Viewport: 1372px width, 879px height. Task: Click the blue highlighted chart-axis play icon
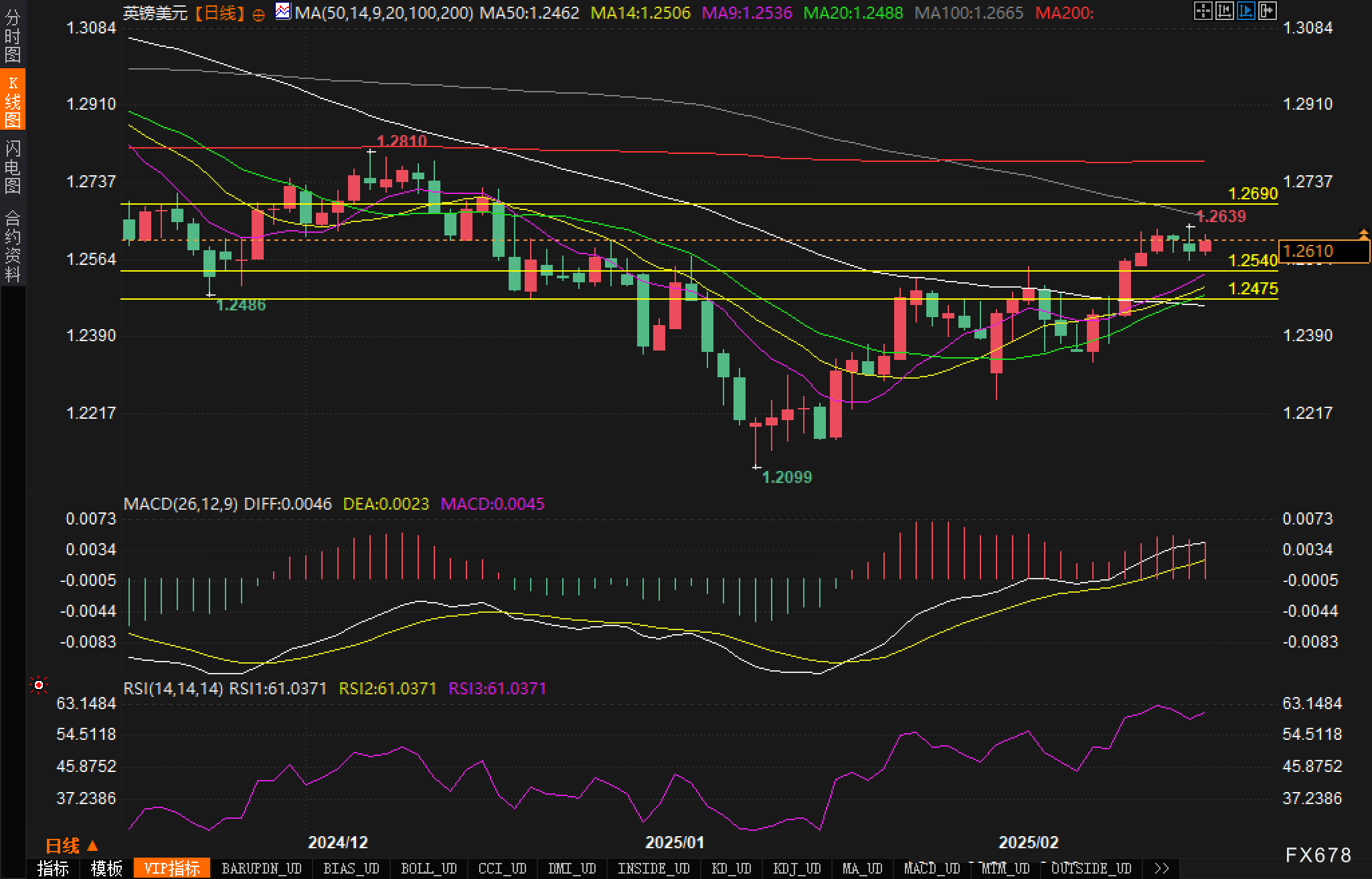coord(1246,11)
